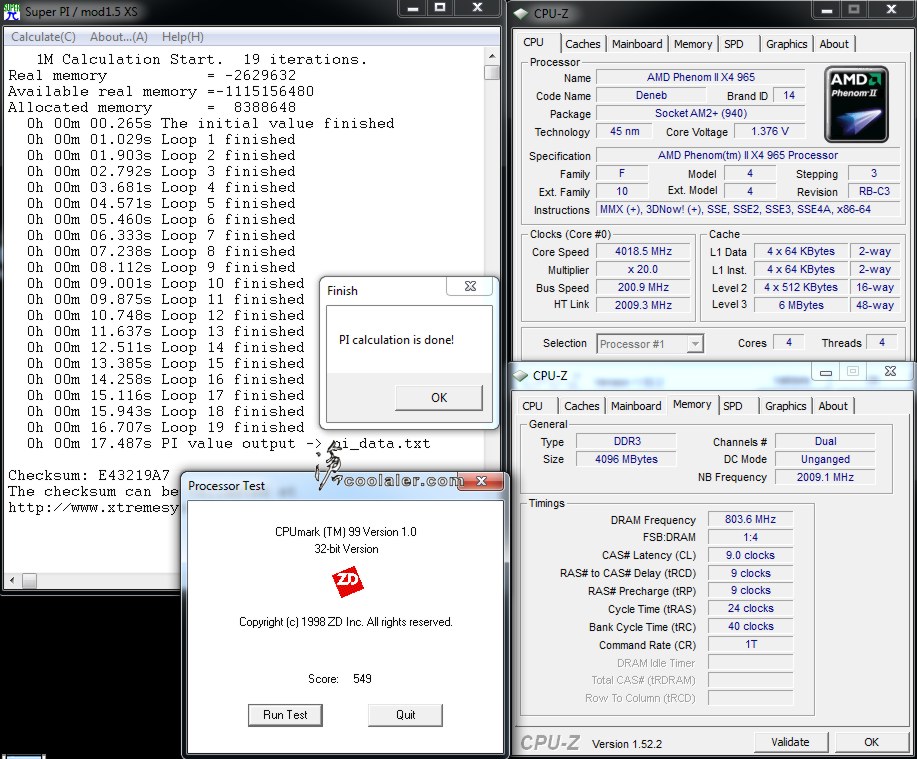Click the Technology value "45 nm"
Image resolution: width=917 pixels, height=759 pixels.
[624, 132]
